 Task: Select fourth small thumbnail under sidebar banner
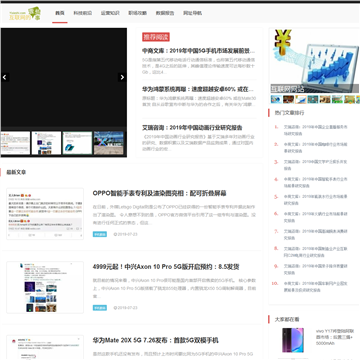click(x=313, y=99)
